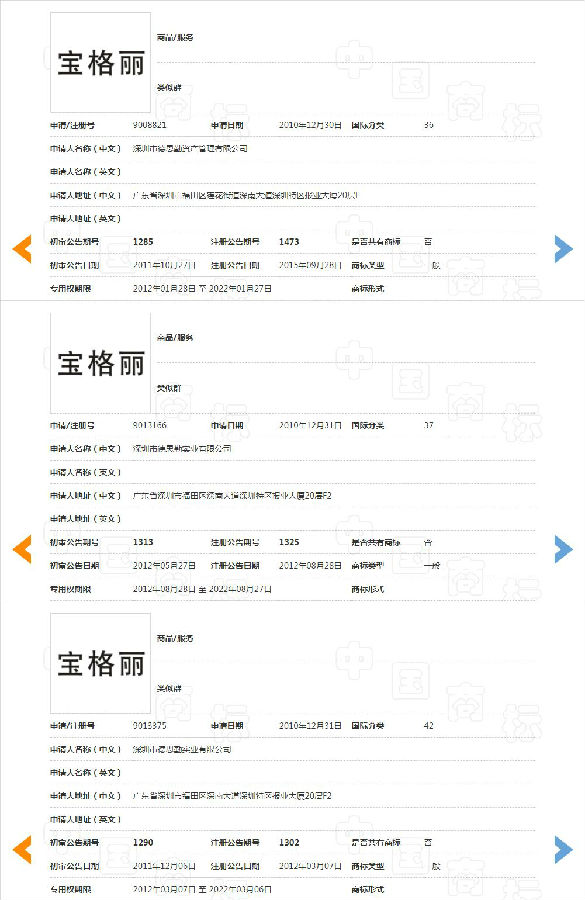Click the orange previous arrow beside record 9008821

click(22, 249)
